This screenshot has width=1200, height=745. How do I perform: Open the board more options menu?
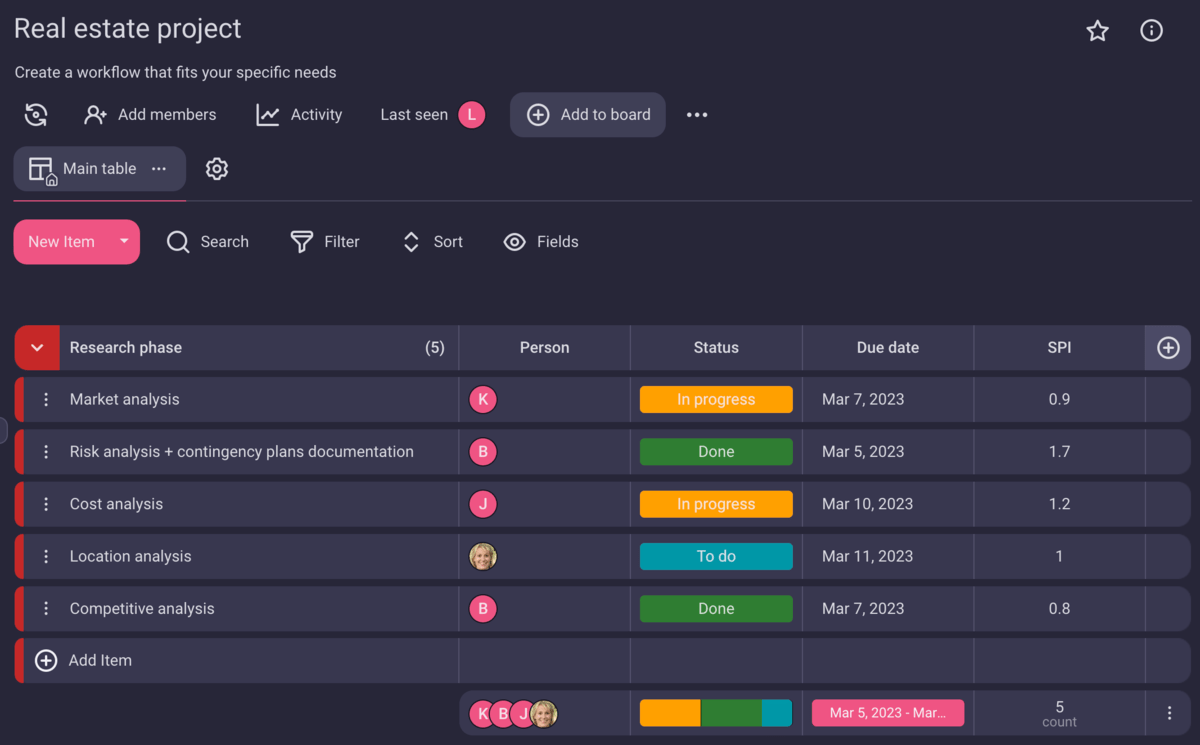coord(697,114)
